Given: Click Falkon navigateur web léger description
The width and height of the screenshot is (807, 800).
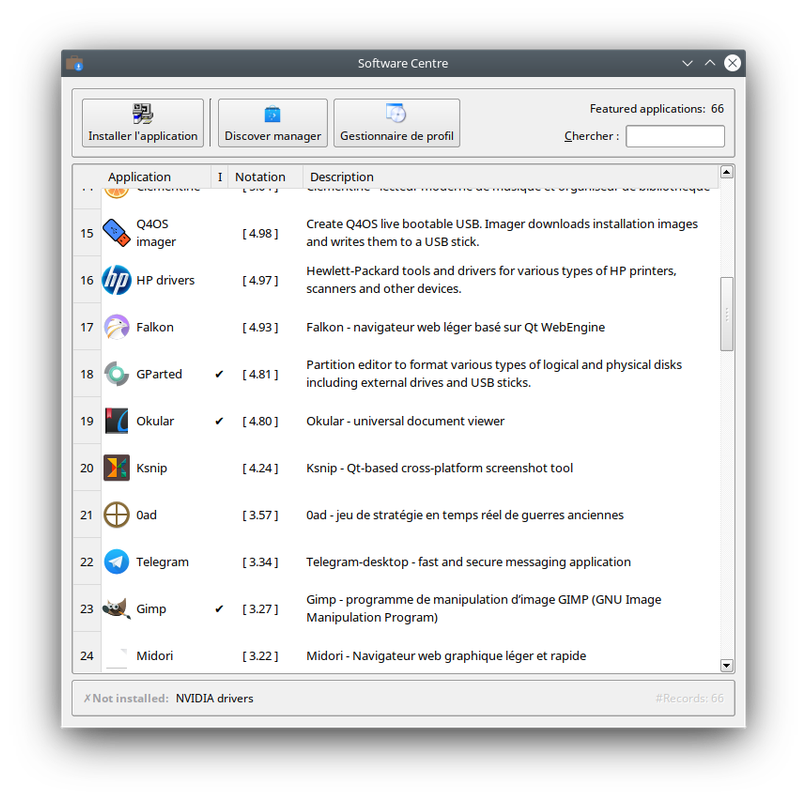Looking at the screenshot, I should pos(455,327).
